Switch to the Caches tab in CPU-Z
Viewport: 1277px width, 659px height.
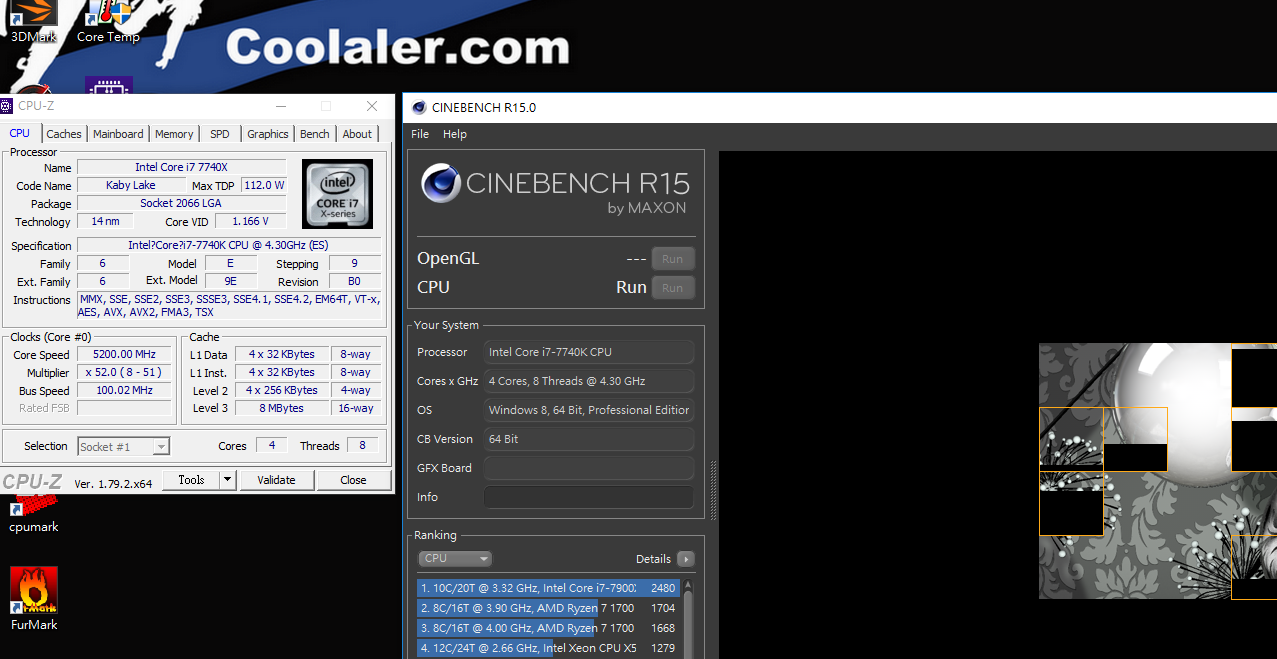pyautogui.click(x=64, y=134)
